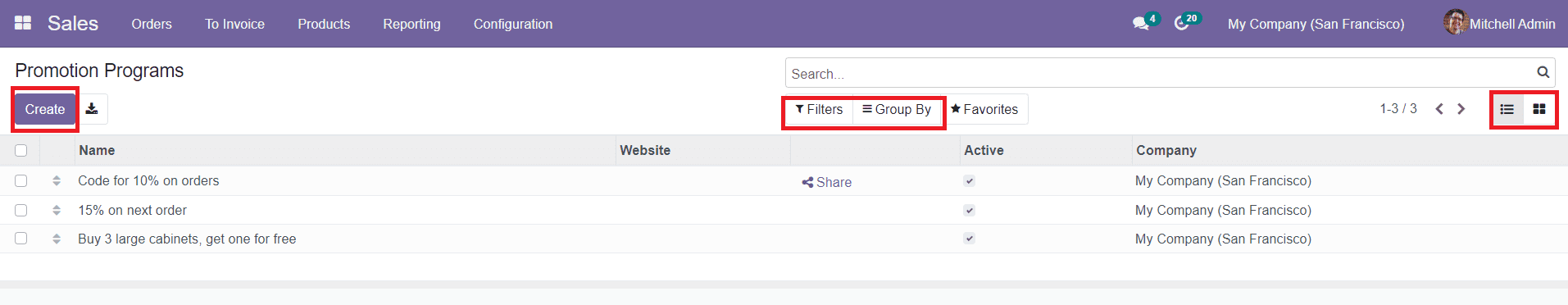Sort by the Website column header
The width and height of the screenshot is (1568, 305).
pos(703,150)
